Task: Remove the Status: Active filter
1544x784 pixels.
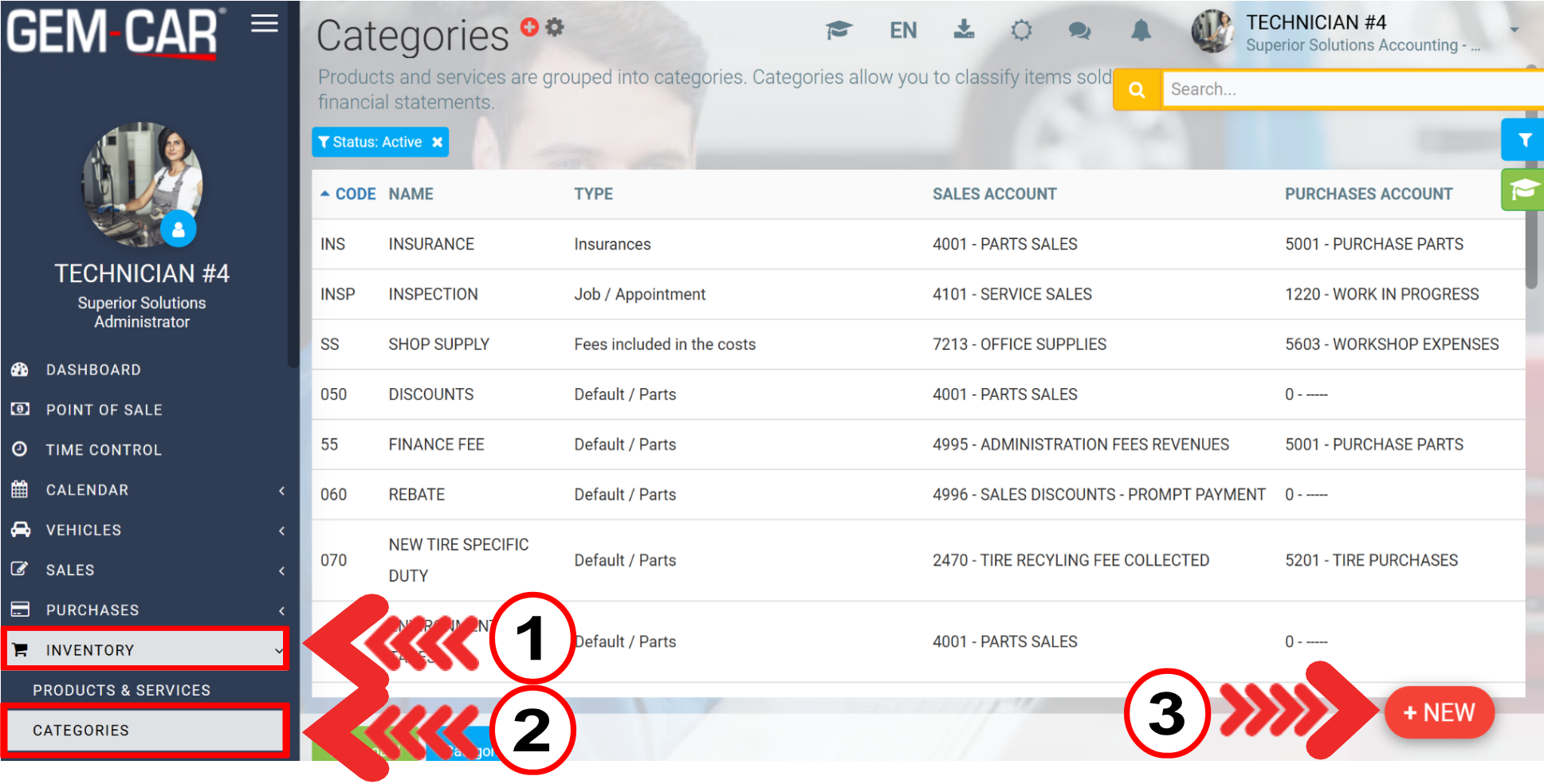Action: point(438,143)
